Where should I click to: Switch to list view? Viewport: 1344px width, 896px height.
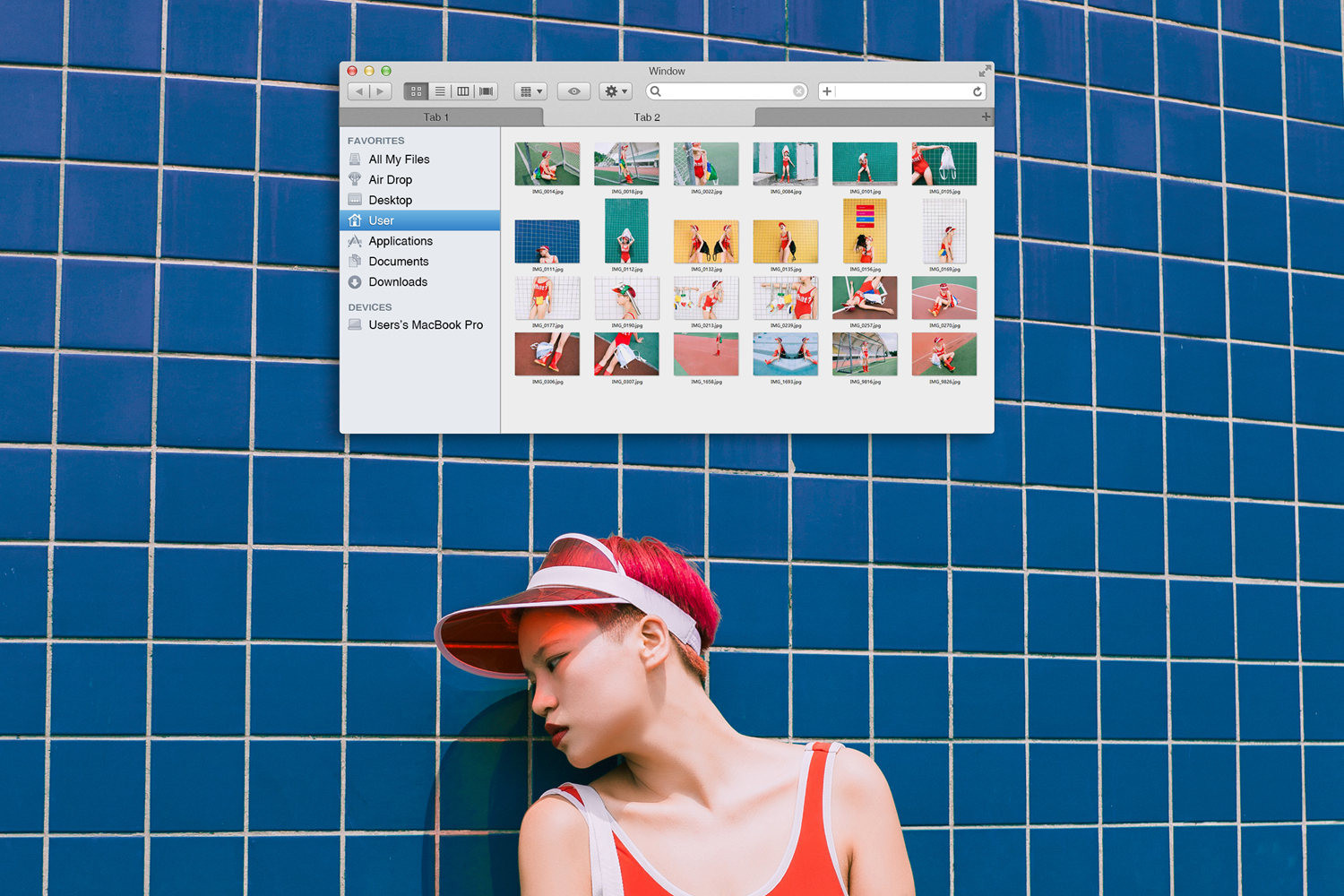(440, 91)
